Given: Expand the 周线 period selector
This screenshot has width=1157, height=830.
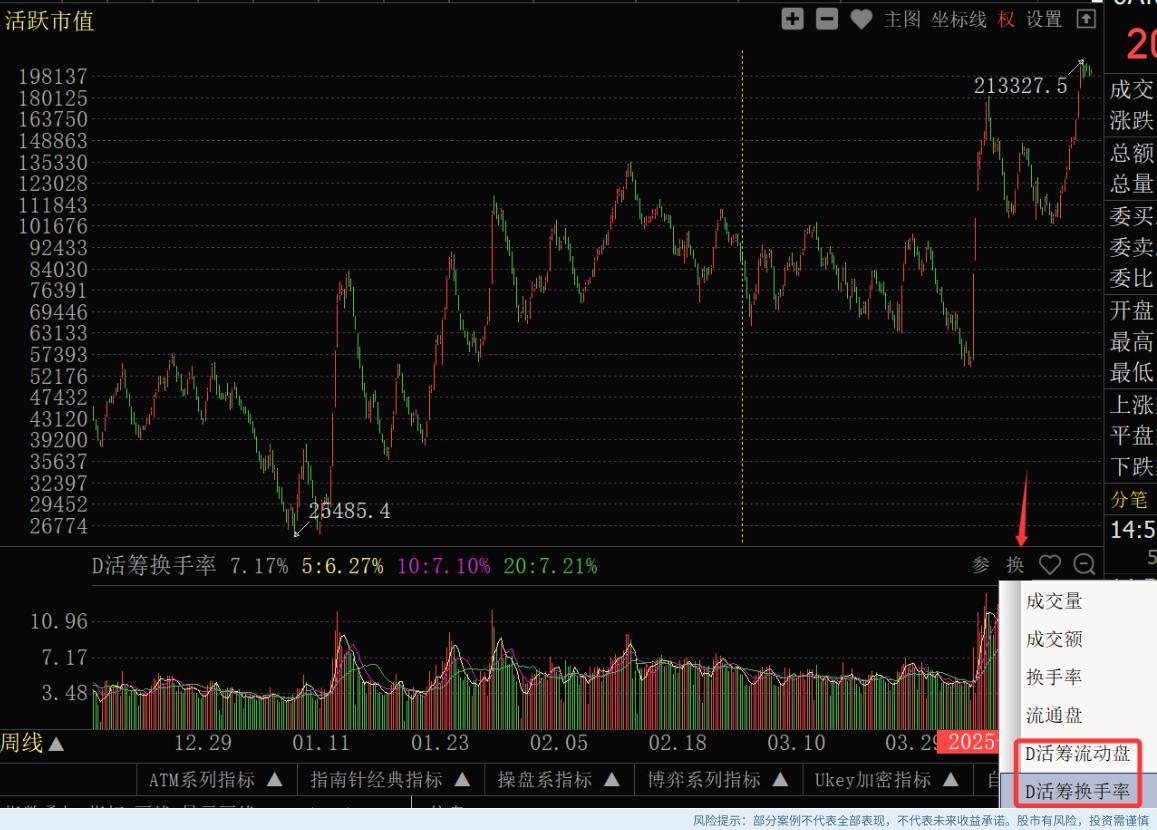Looking at the screenshot, I should [32, 743].
